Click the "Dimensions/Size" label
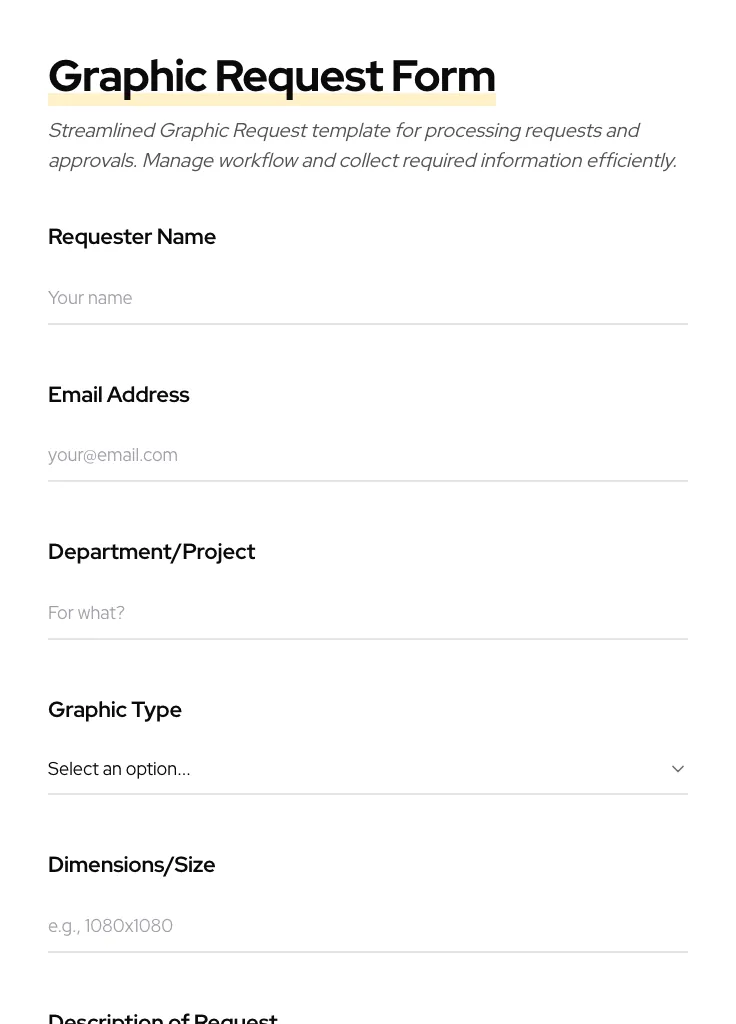This screenshot has height=1024, width=736. [x=132, y=865]
